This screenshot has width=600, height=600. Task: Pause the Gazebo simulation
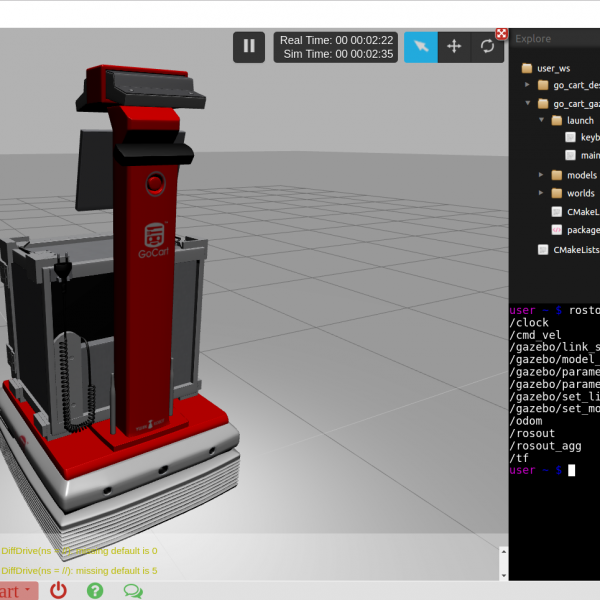click(249, 47)
